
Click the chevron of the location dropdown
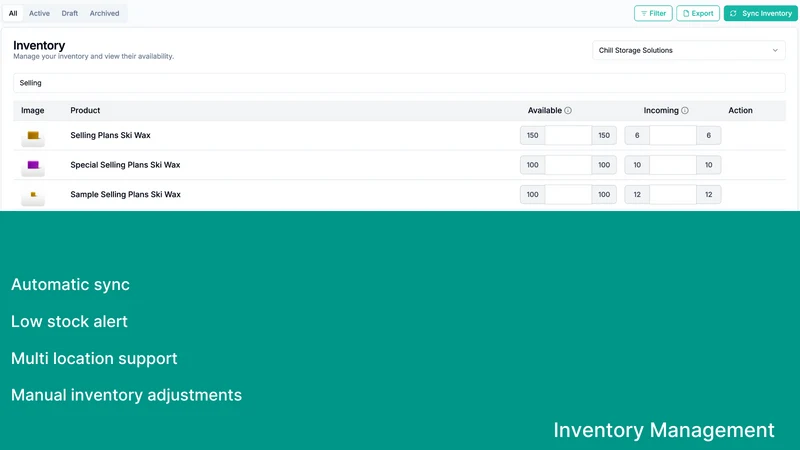point(775,51)
